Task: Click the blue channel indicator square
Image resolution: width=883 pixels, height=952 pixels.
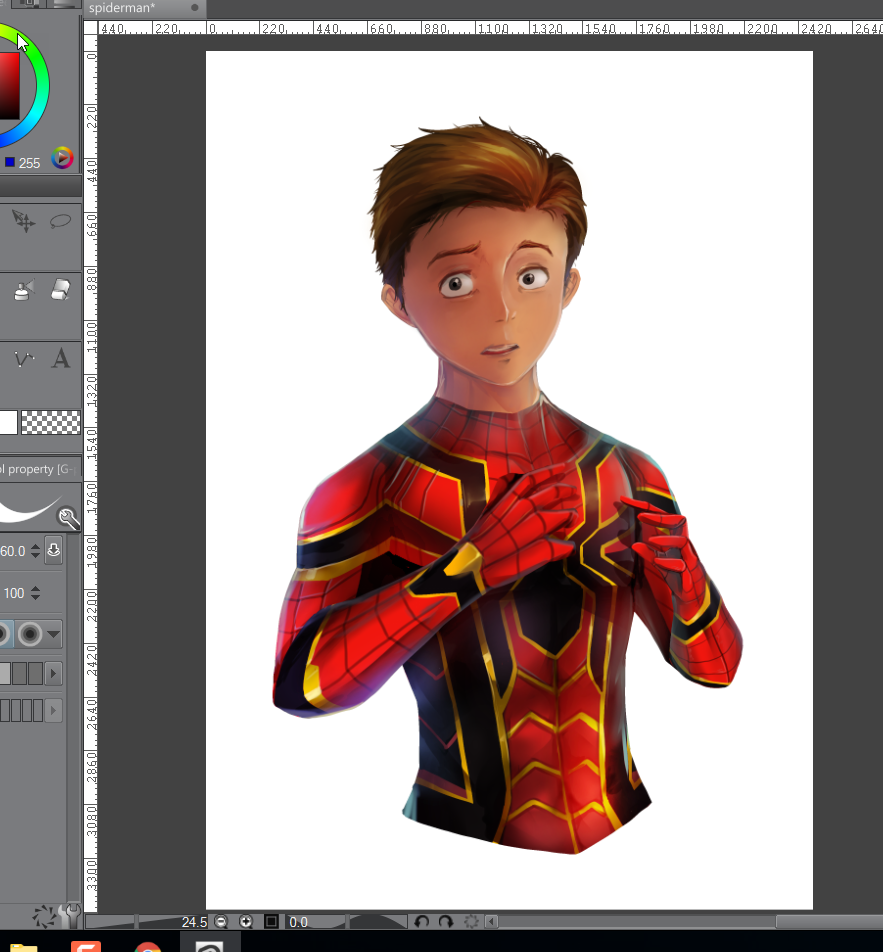Action: 10,162
